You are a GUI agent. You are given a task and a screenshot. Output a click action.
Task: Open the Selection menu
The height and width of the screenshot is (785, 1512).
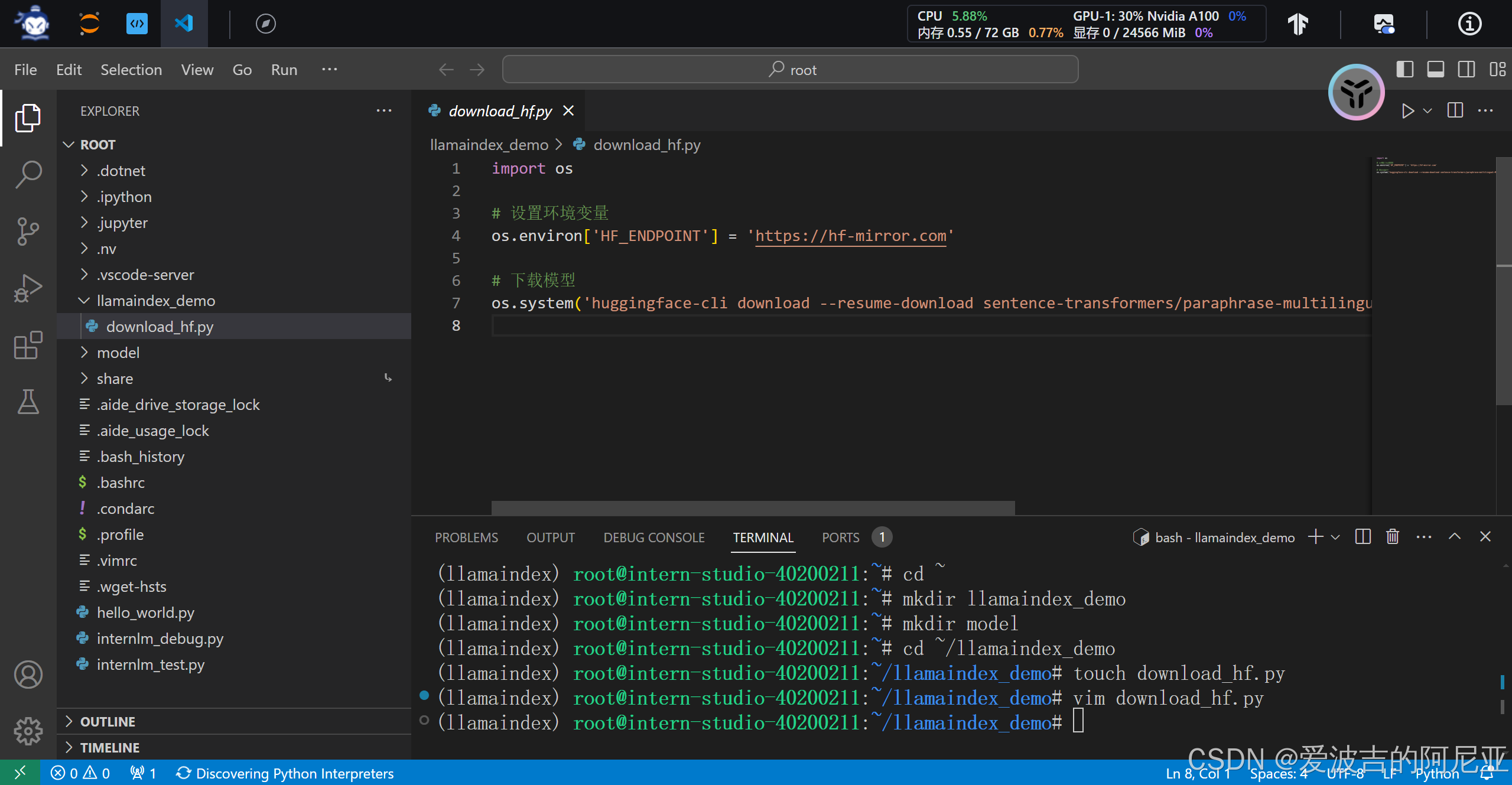(x=131, y=70)
